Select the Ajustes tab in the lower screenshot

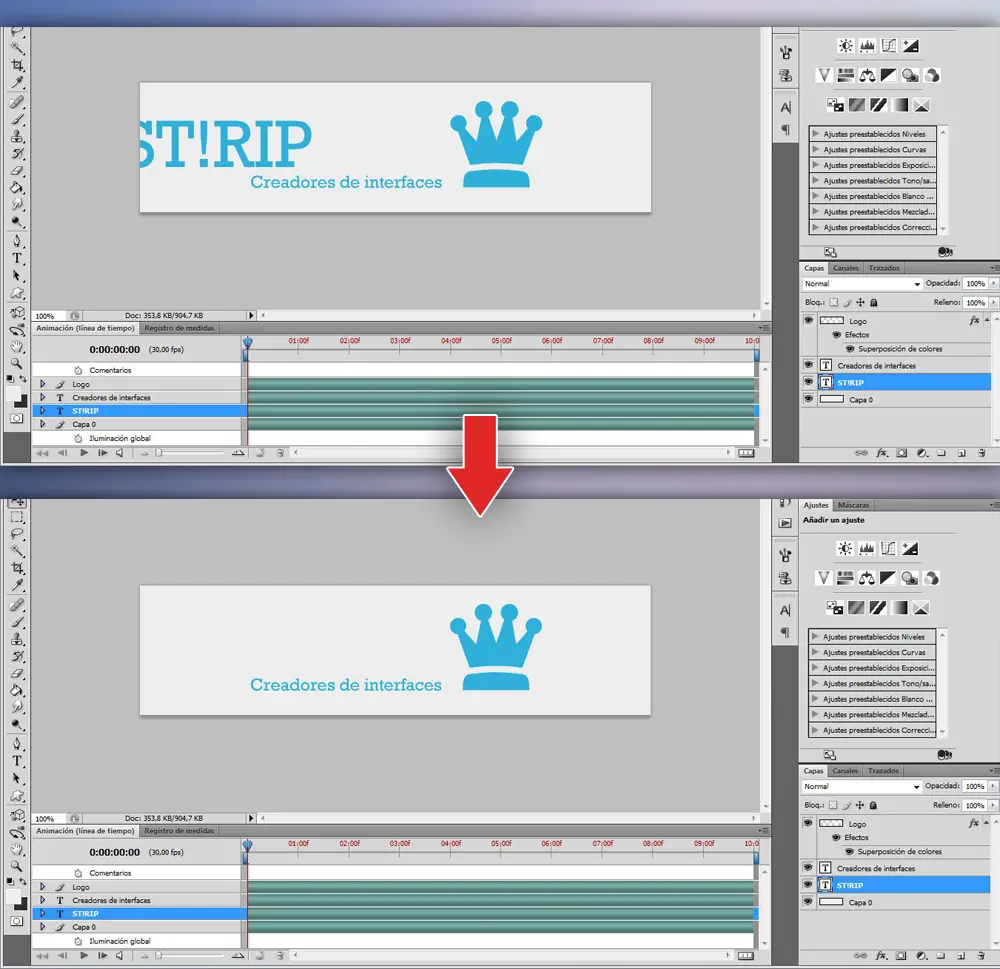816,505
